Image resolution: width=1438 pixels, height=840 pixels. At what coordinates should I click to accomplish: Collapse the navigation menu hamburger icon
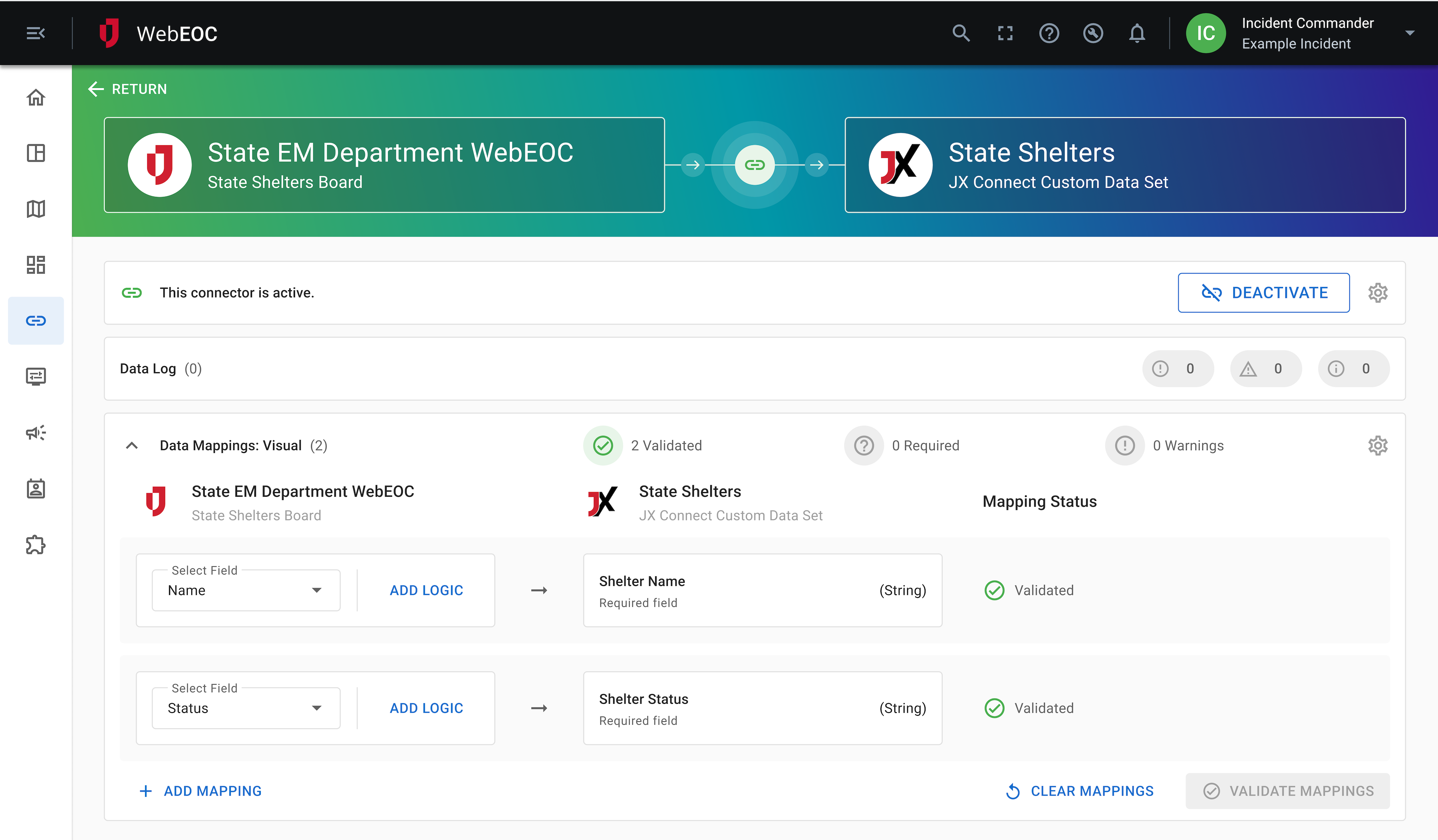point(36,34)
